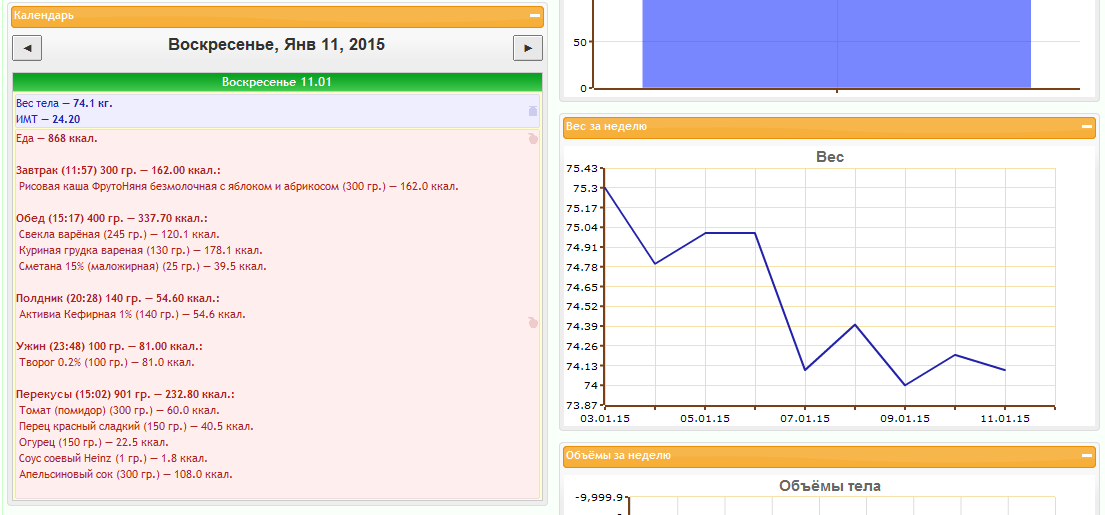
Task: Click the 73.87 y-axis label
Action: click(581, 405)
